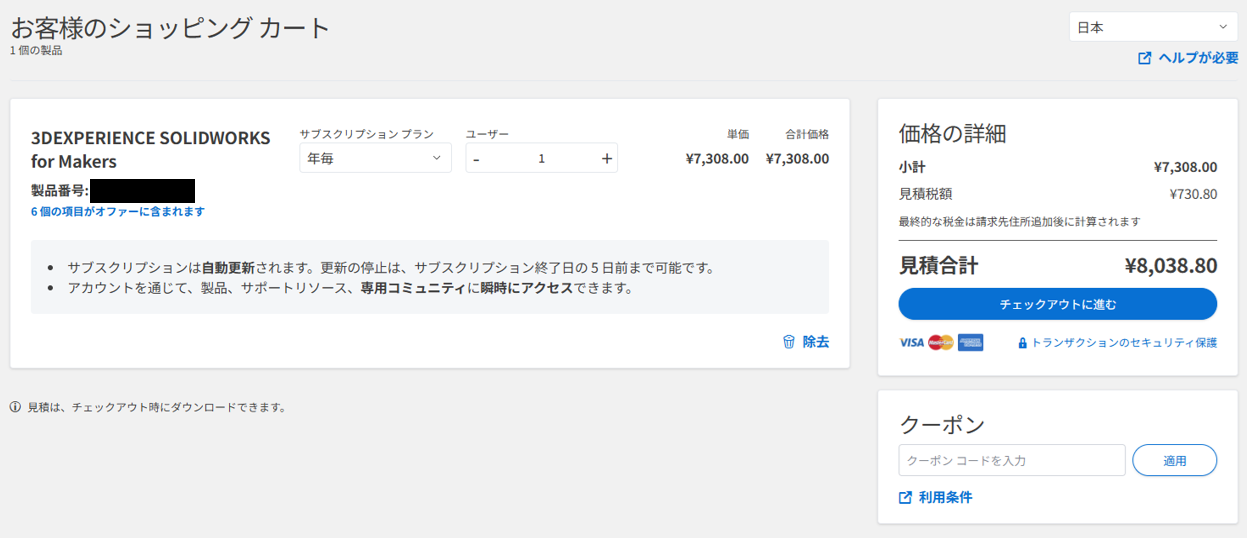Click the VISA card logo
Screen dimensions: 1247x538
point(911,342)
